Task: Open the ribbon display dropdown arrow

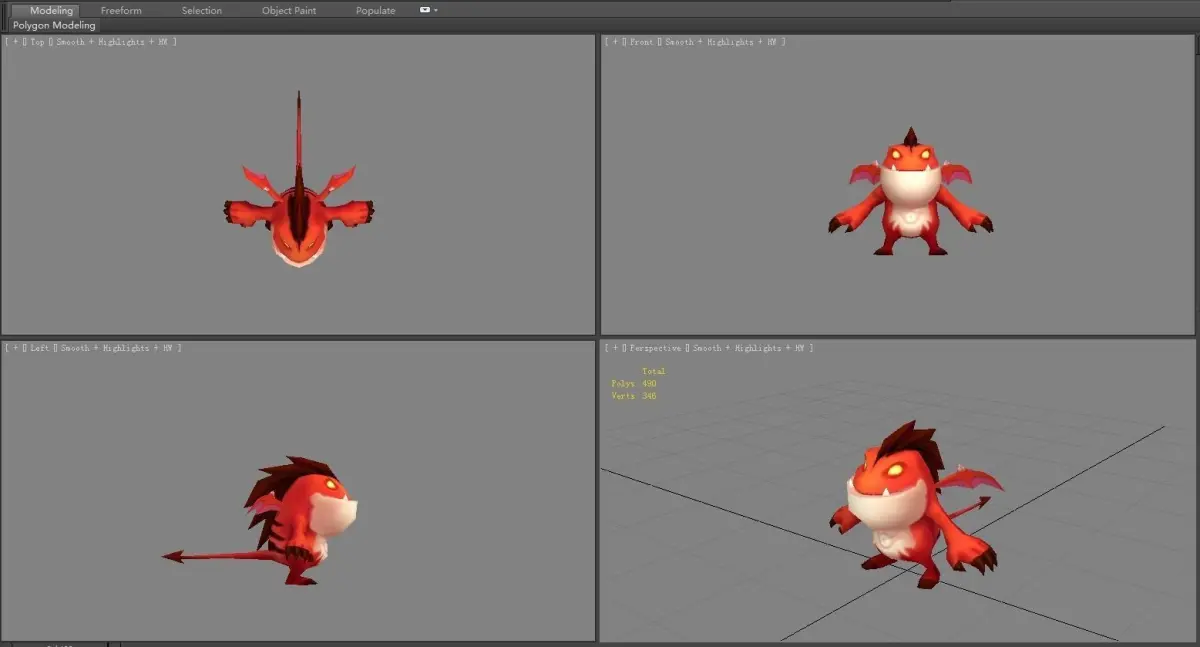Action: (x=436, y=10)
